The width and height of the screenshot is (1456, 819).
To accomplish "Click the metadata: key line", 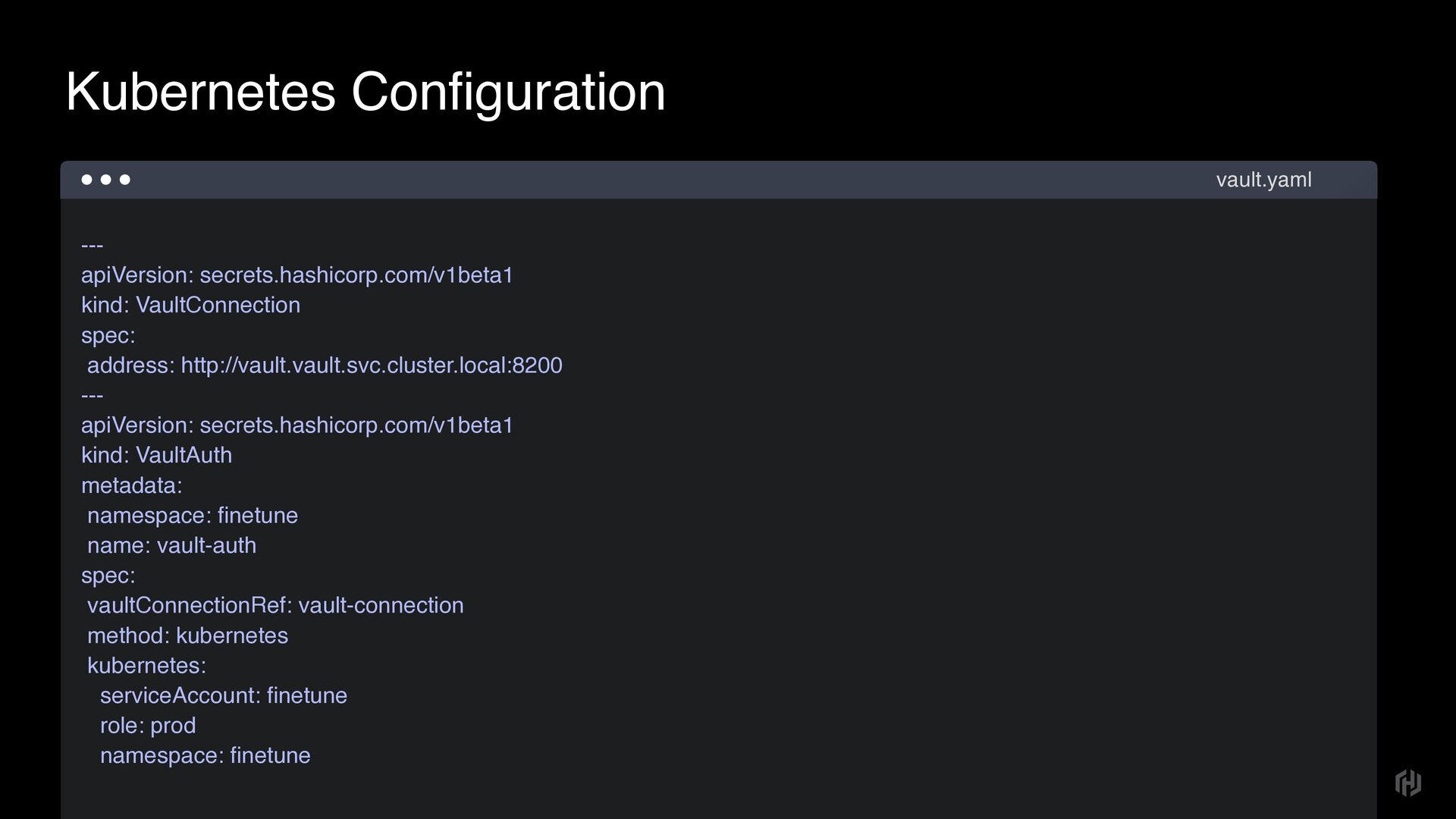I will [131, 485].
